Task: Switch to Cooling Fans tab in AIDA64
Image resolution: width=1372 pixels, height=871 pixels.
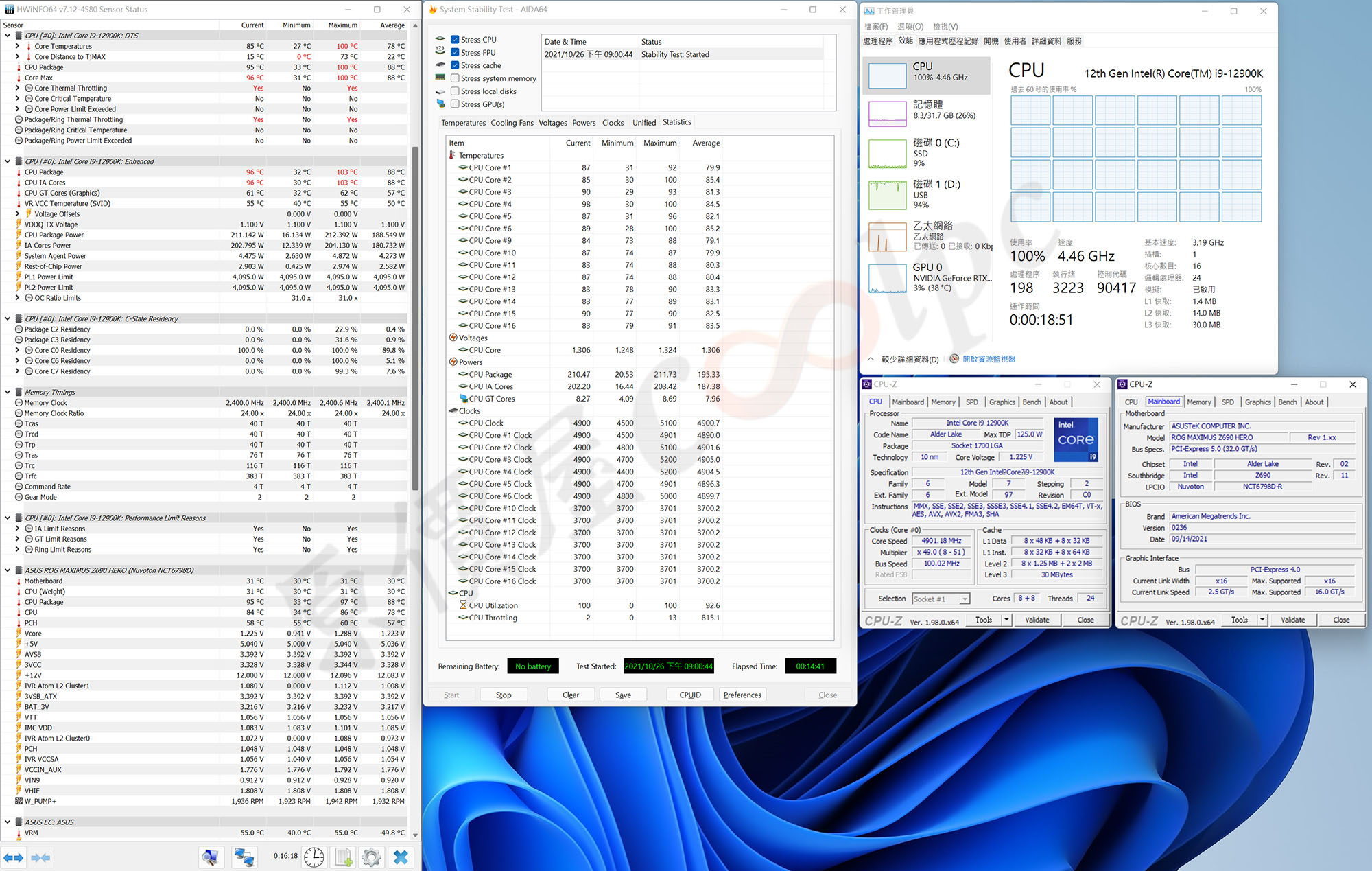Action: 512,123
